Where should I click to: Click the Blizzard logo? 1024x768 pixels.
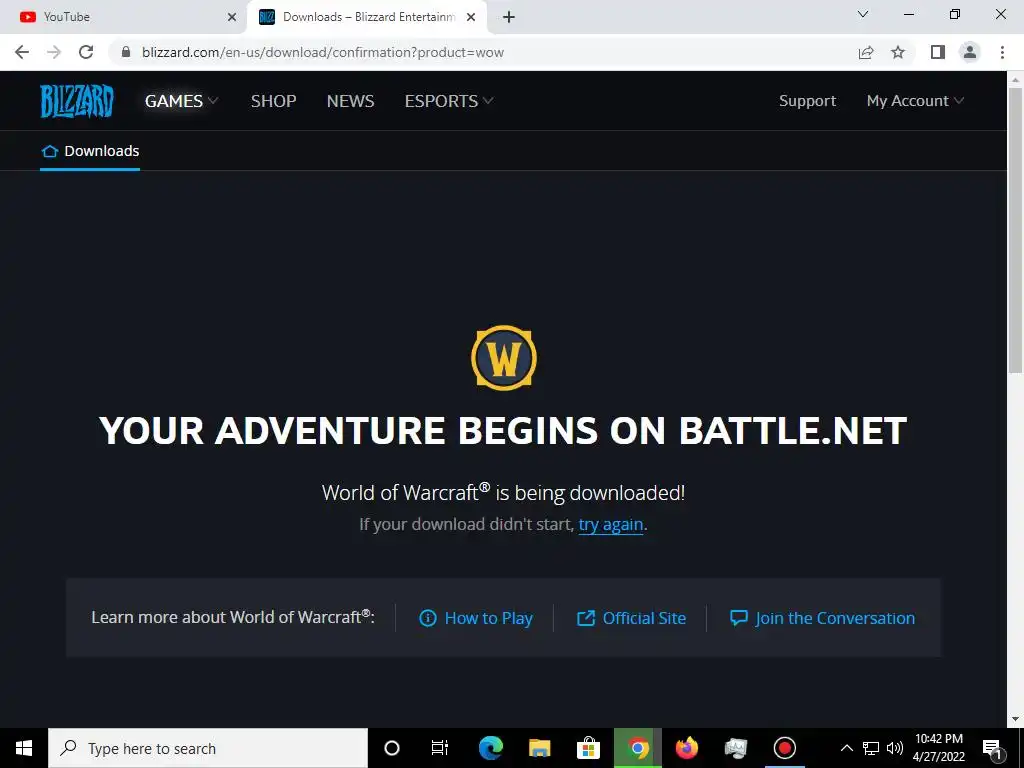[77, 101]
